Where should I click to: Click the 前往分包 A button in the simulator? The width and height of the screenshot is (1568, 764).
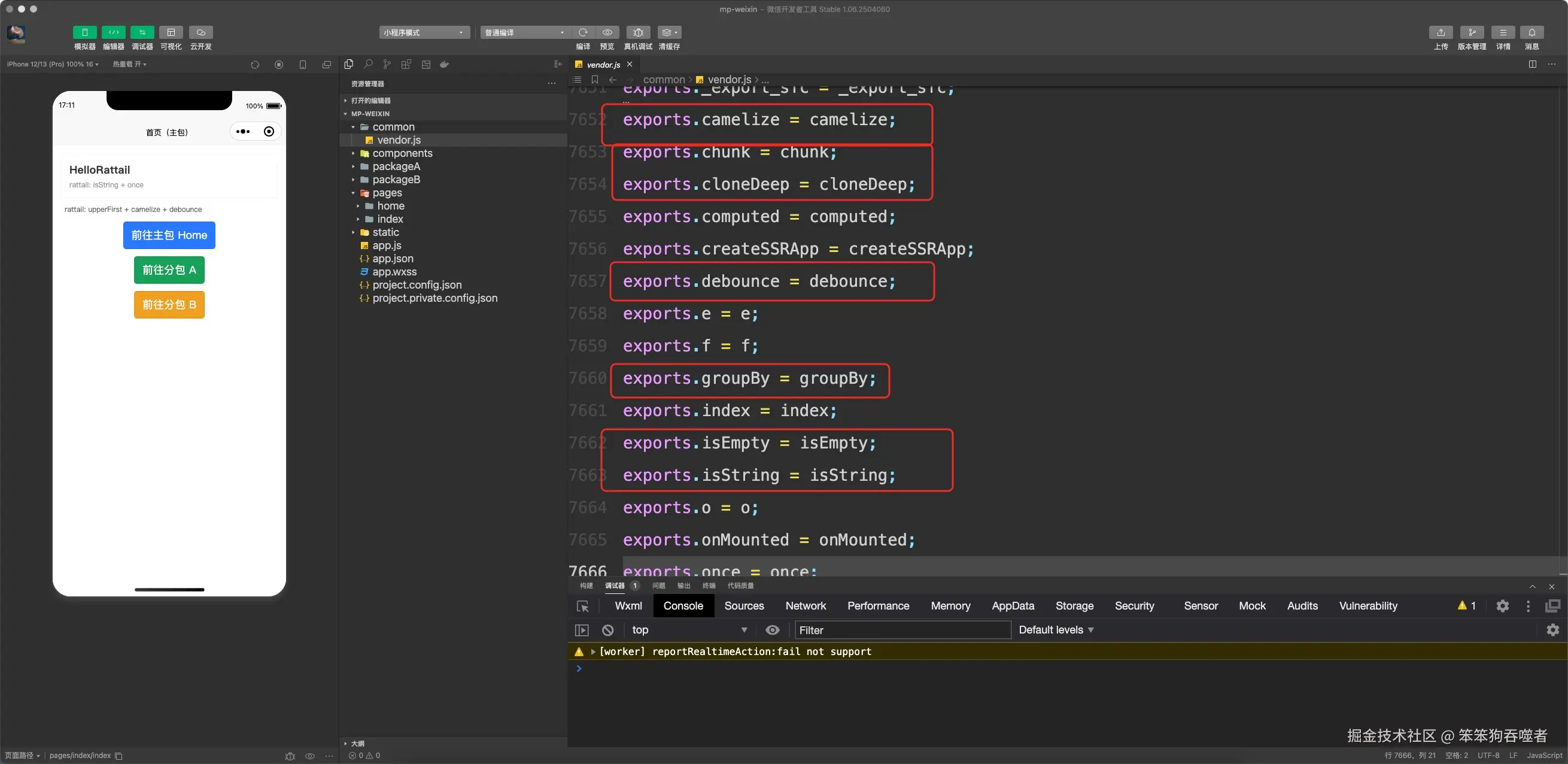(x=169, y=269)
